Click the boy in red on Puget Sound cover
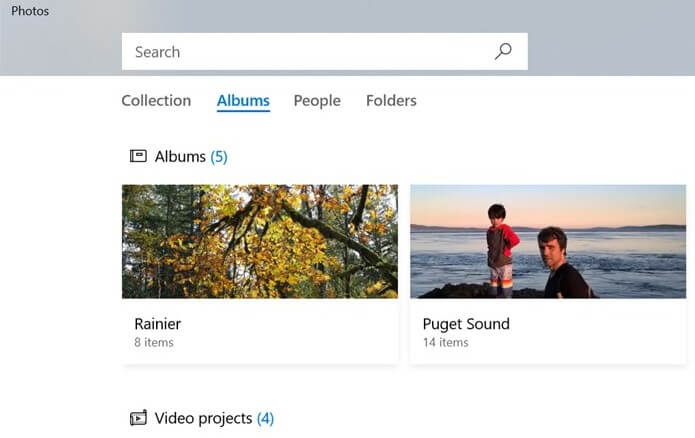This screenshot has width=695, height=438. tap(501, 245)
